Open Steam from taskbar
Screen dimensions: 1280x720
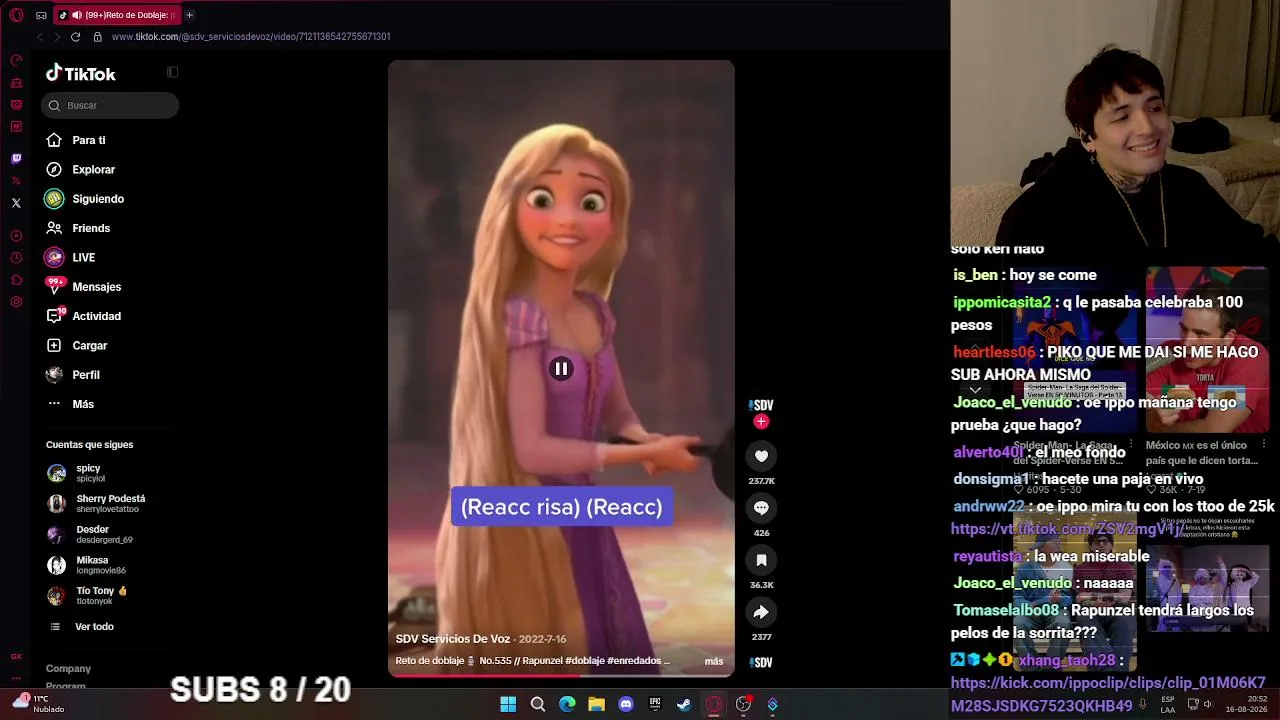pos(684,704)
